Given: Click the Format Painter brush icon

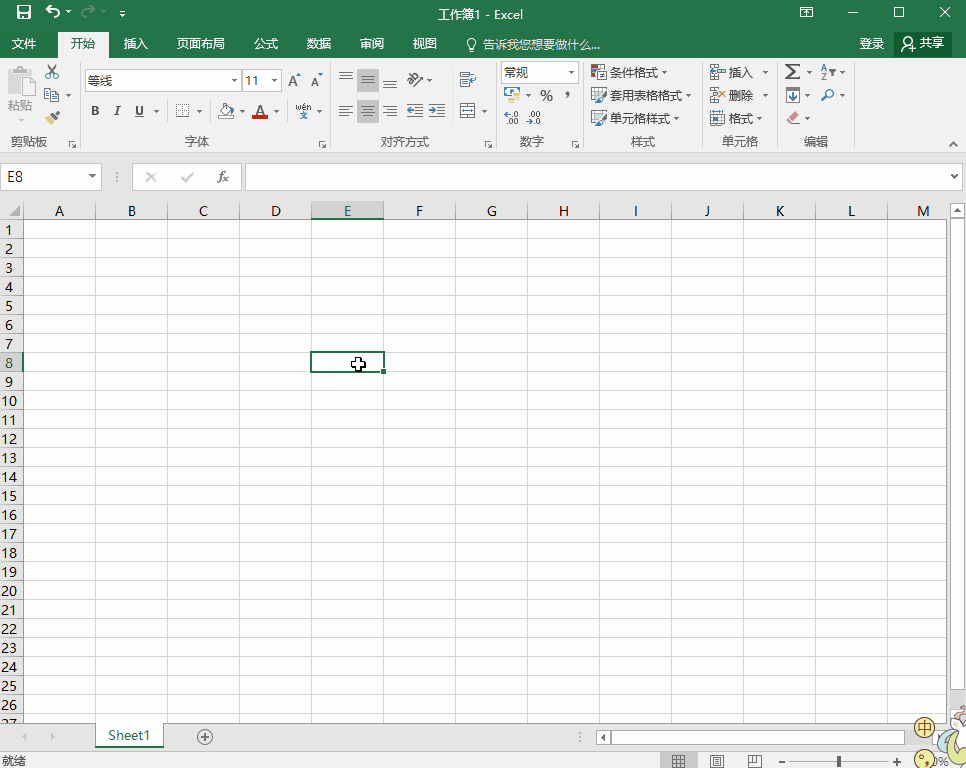Looking at the screenshot, I should tap(52, 118).
